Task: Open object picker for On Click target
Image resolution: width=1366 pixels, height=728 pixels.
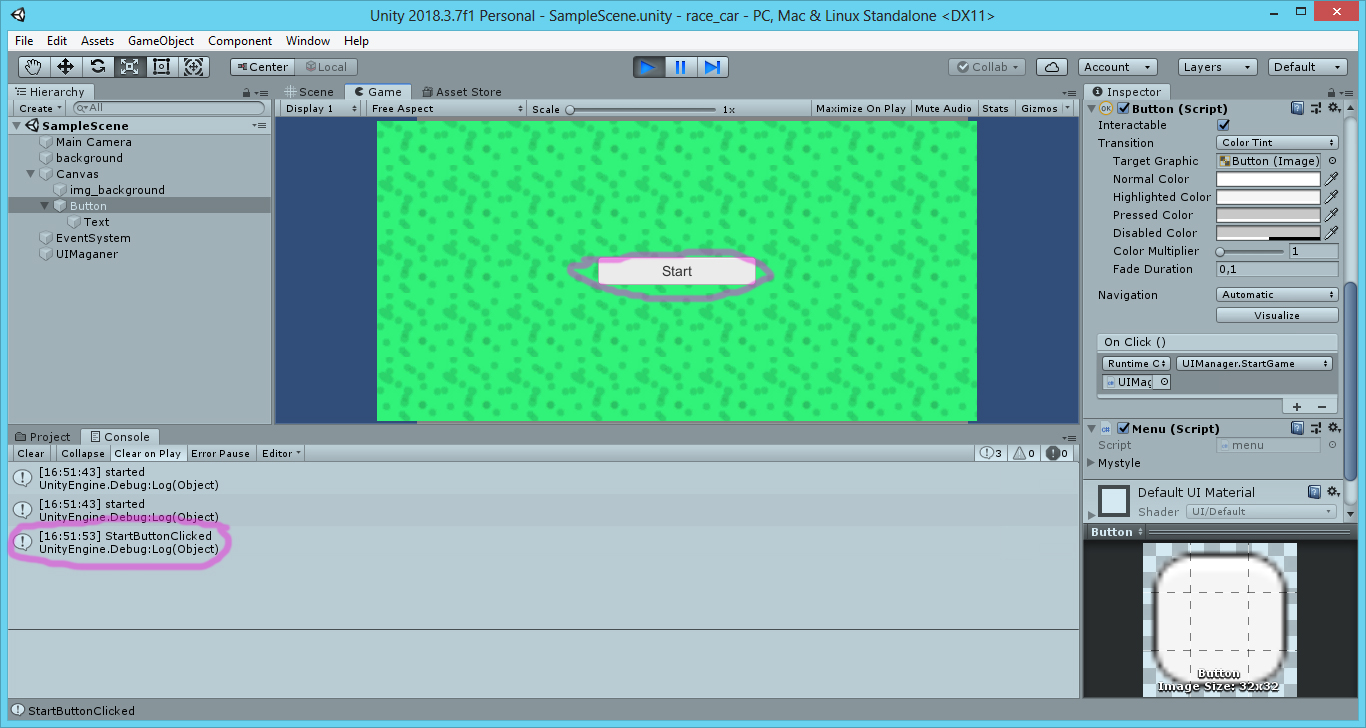Action: pyautogui.click(x=1164, y=382)
